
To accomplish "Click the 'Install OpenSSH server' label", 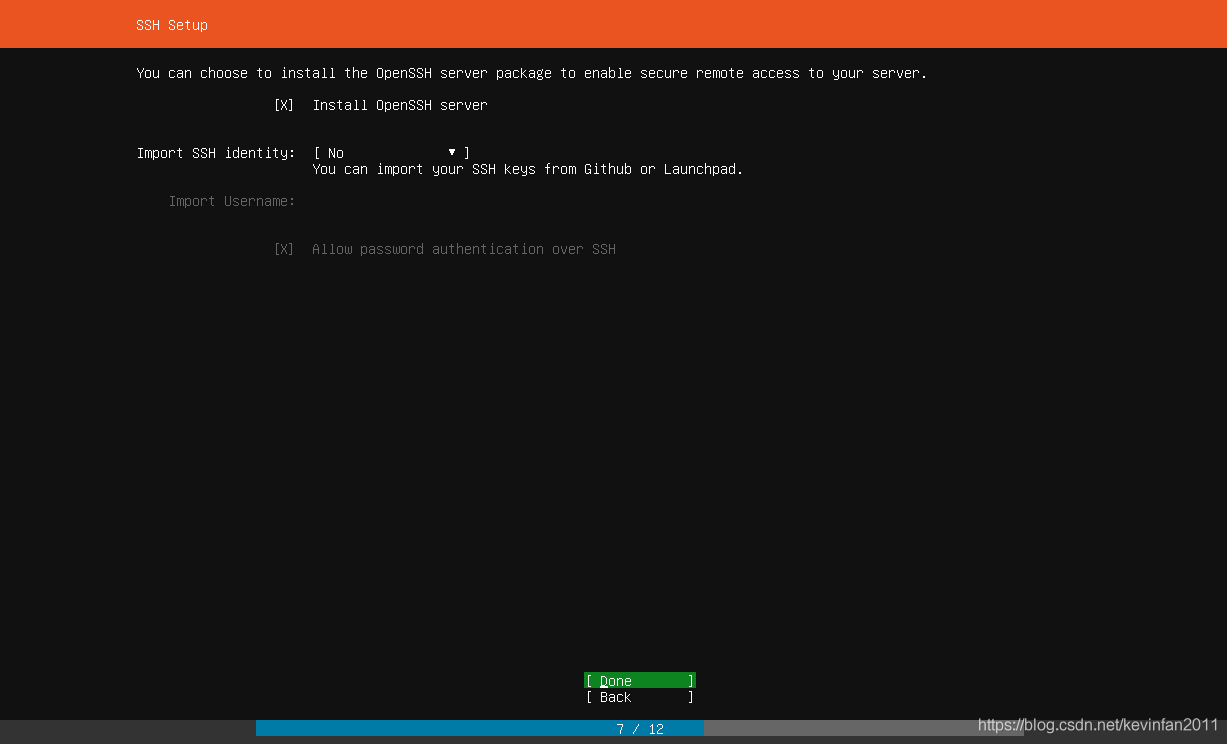I will (x=400, y=105).
